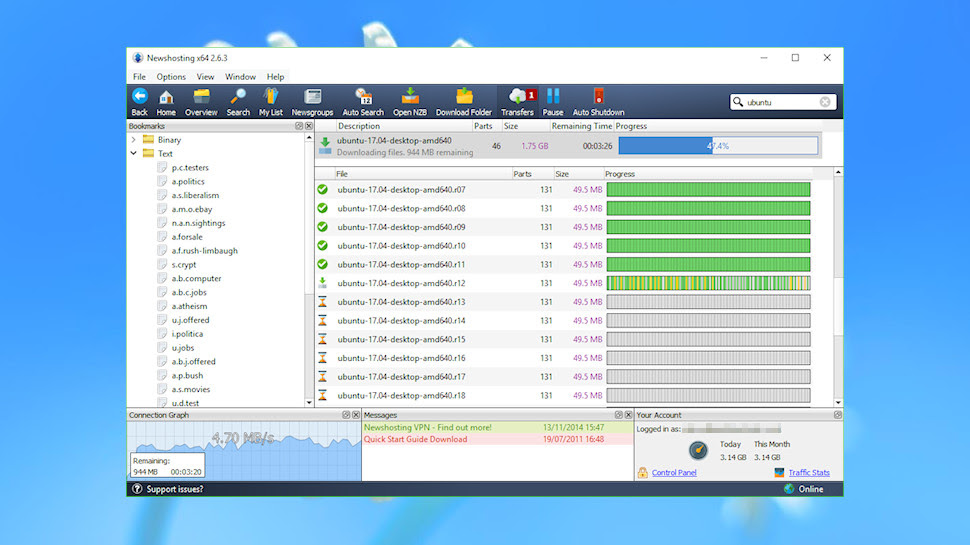Open My List from toolbar

[270, 101]
